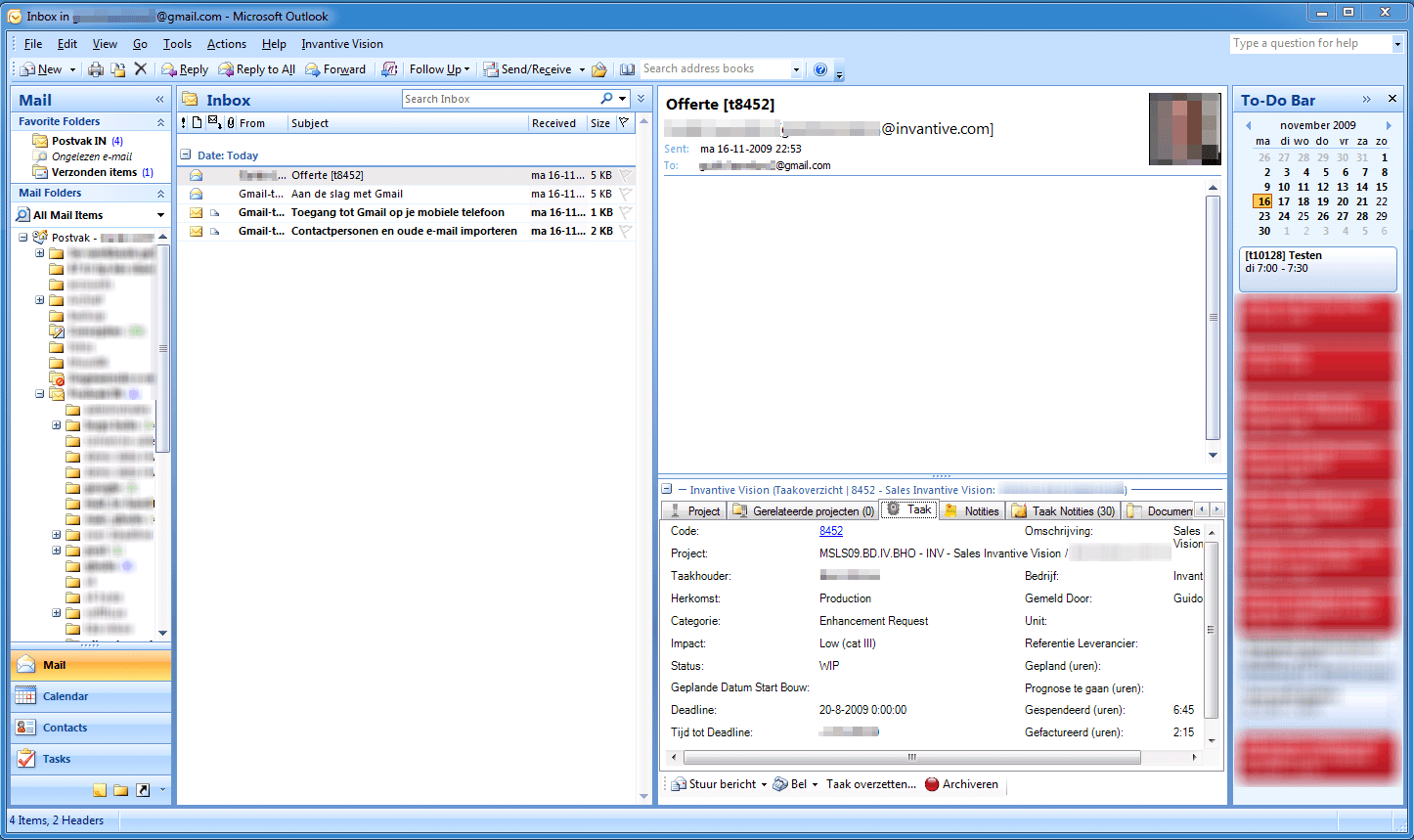Click the blue Help question mark icon
Screen dimensions: 1414x840
(x=820, y=69)
